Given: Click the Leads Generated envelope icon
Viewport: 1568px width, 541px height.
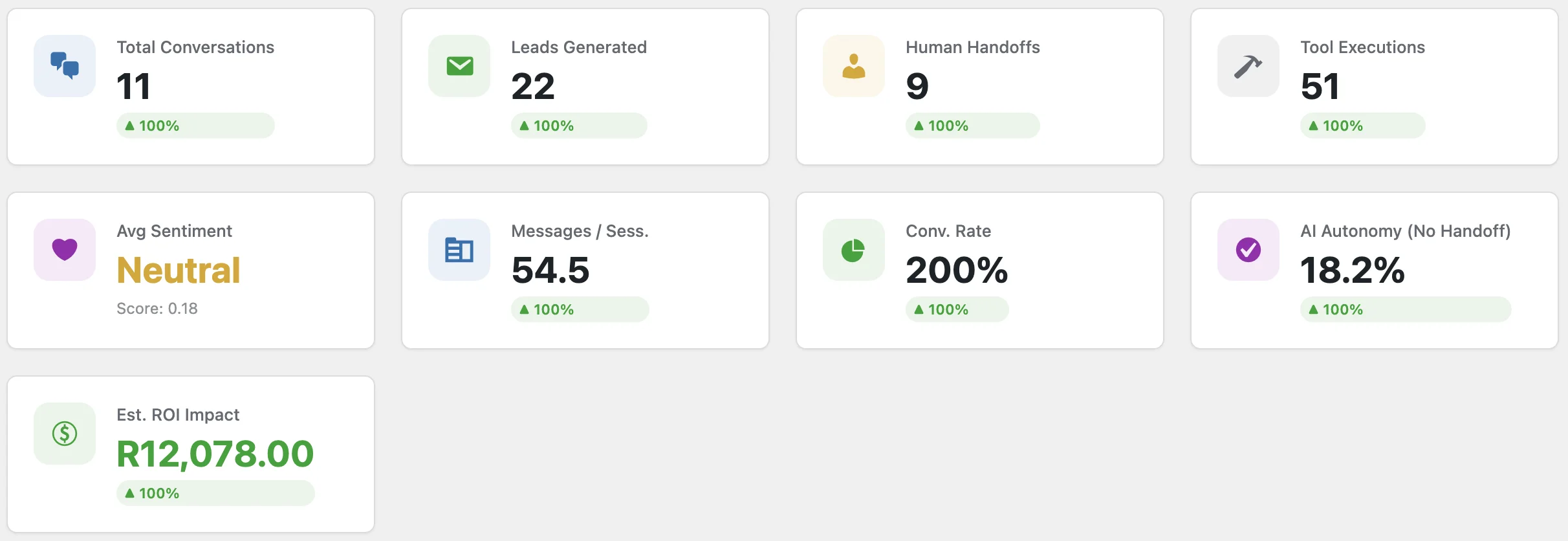Looking at the screenshot, I should coord(459,66).
